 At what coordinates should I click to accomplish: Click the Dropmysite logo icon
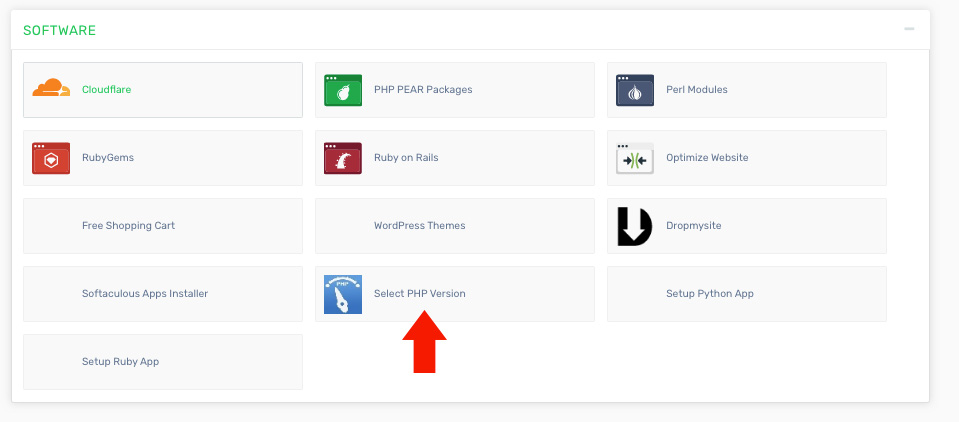(x=635, y=226)
